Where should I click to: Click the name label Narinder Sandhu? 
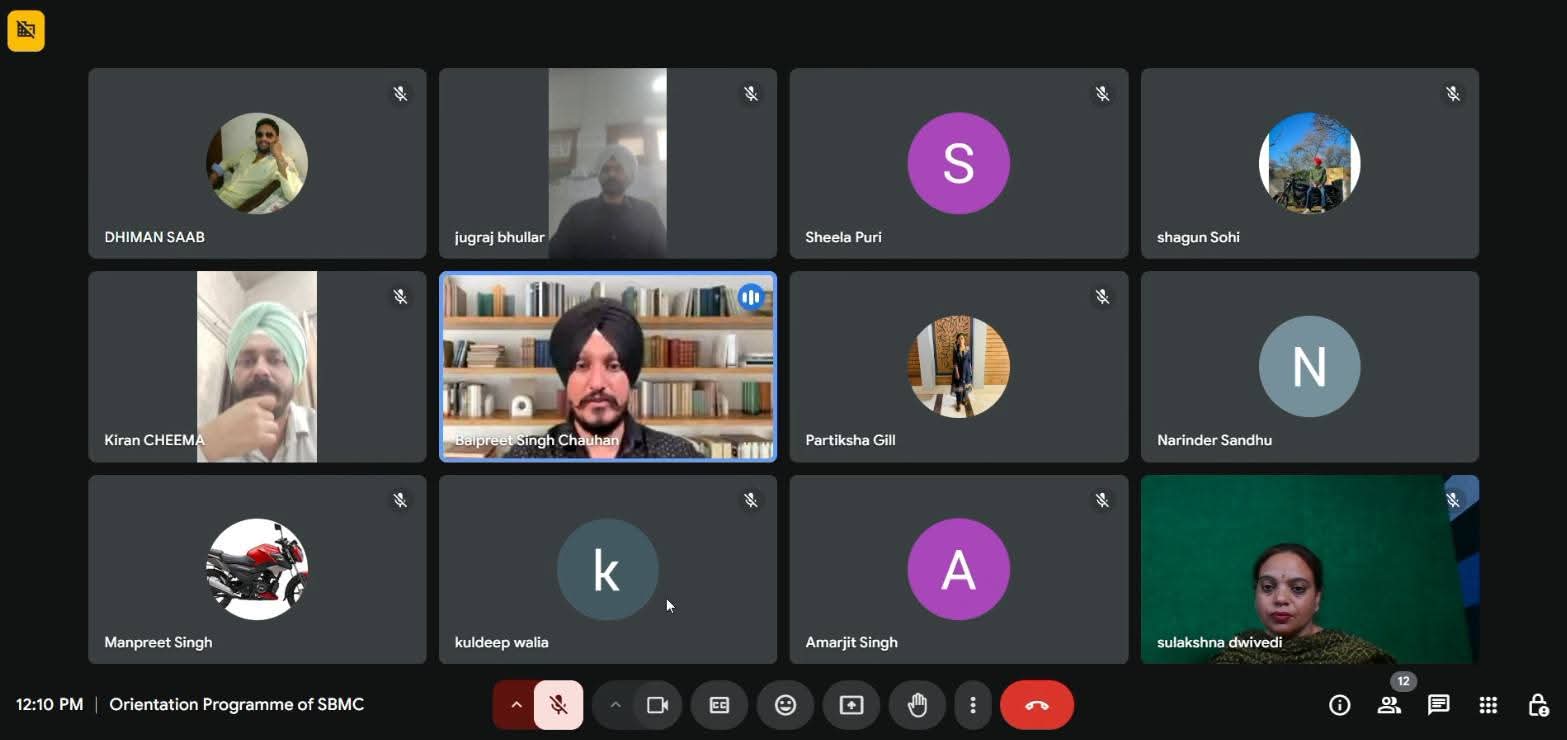click(1214, 440)
